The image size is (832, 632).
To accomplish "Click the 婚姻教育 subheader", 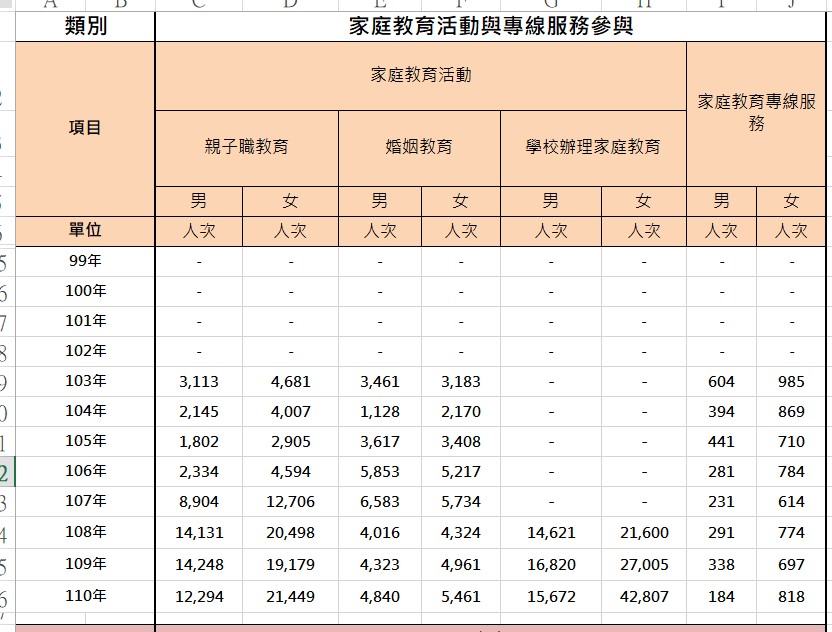I will coord(419,148).
